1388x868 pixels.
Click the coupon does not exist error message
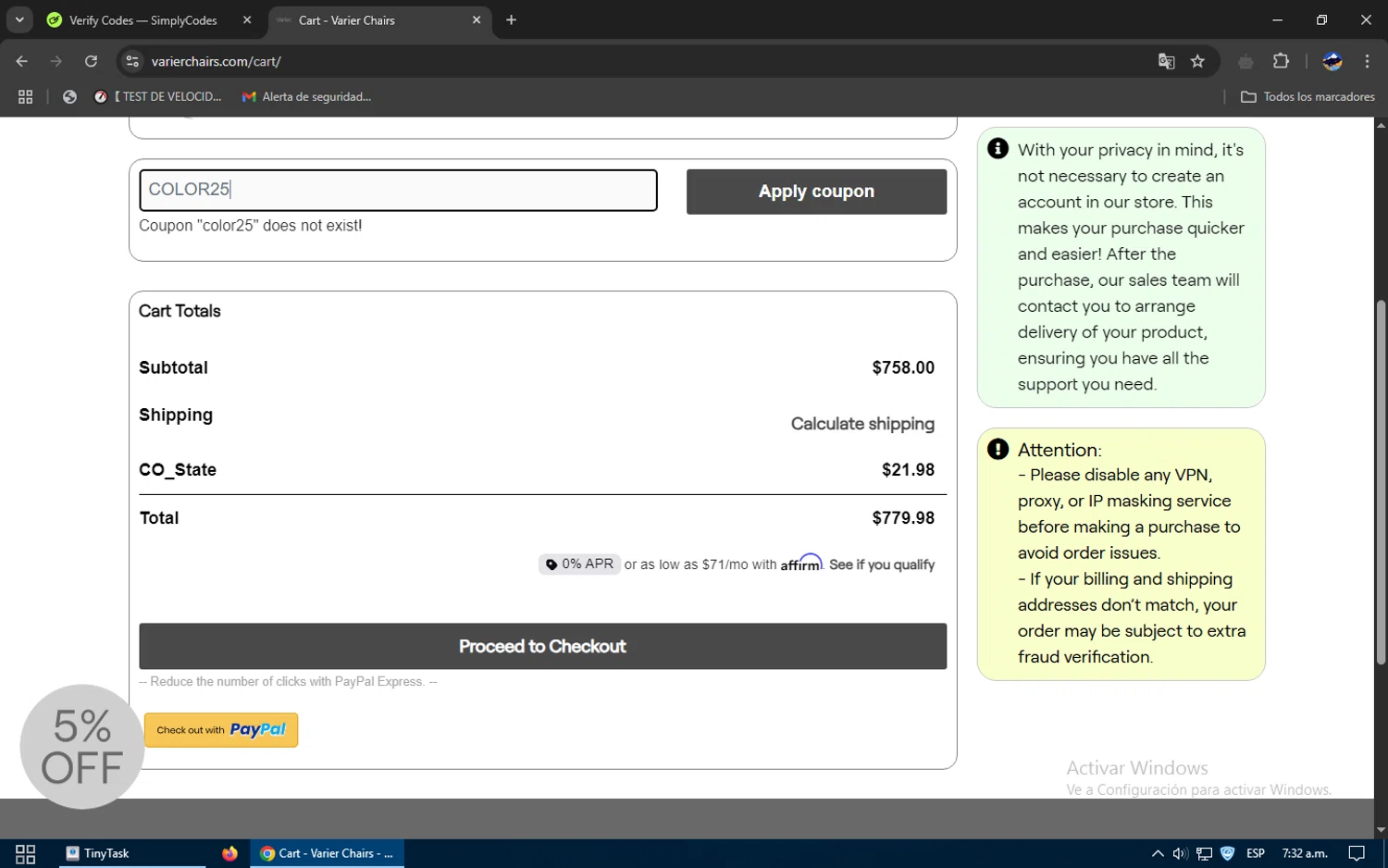click(x=250, y=226)
